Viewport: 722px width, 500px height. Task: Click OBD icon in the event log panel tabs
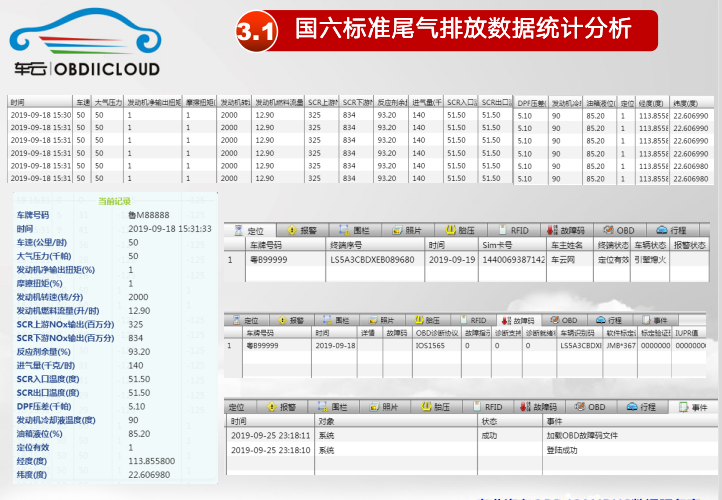(x=580, y=406)
